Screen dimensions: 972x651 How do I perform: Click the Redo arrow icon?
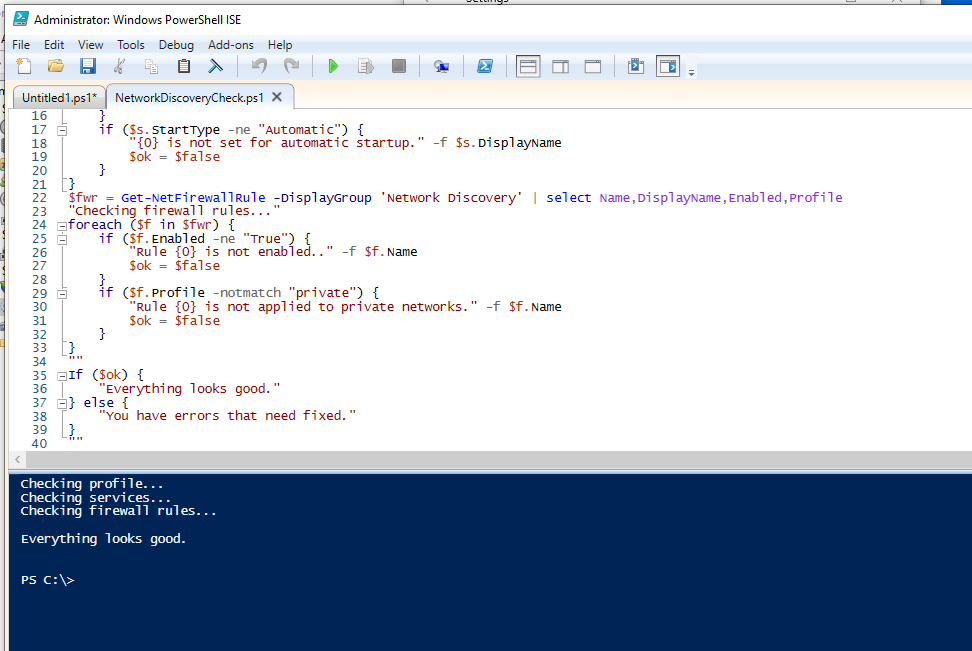click(x=291, y=66)
